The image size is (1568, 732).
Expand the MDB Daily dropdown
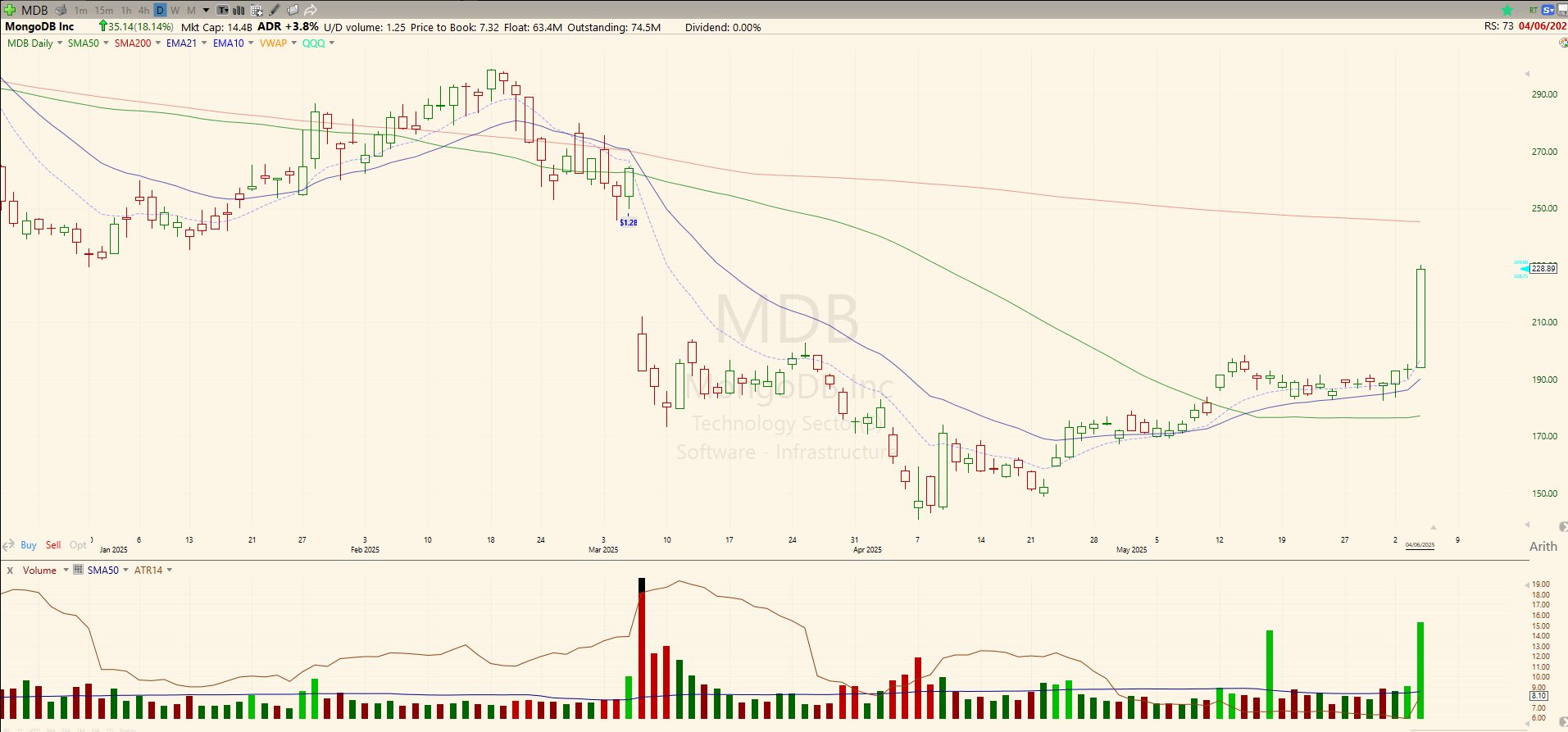60,43
